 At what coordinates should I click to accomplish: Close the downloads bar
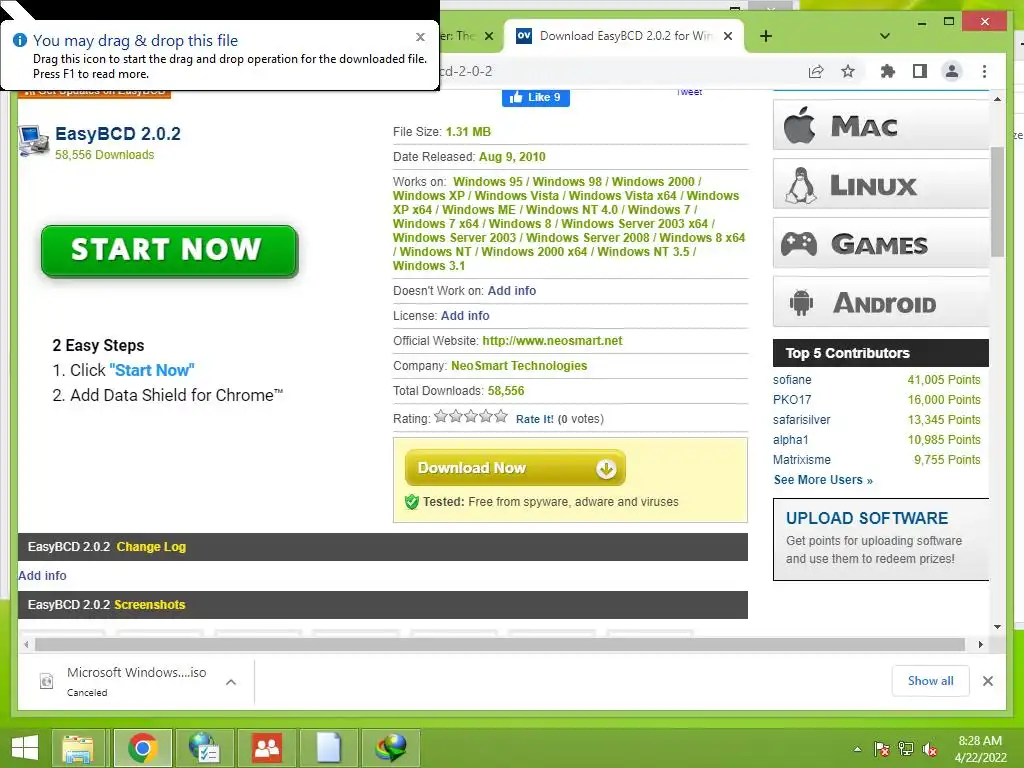pos(988,681)
